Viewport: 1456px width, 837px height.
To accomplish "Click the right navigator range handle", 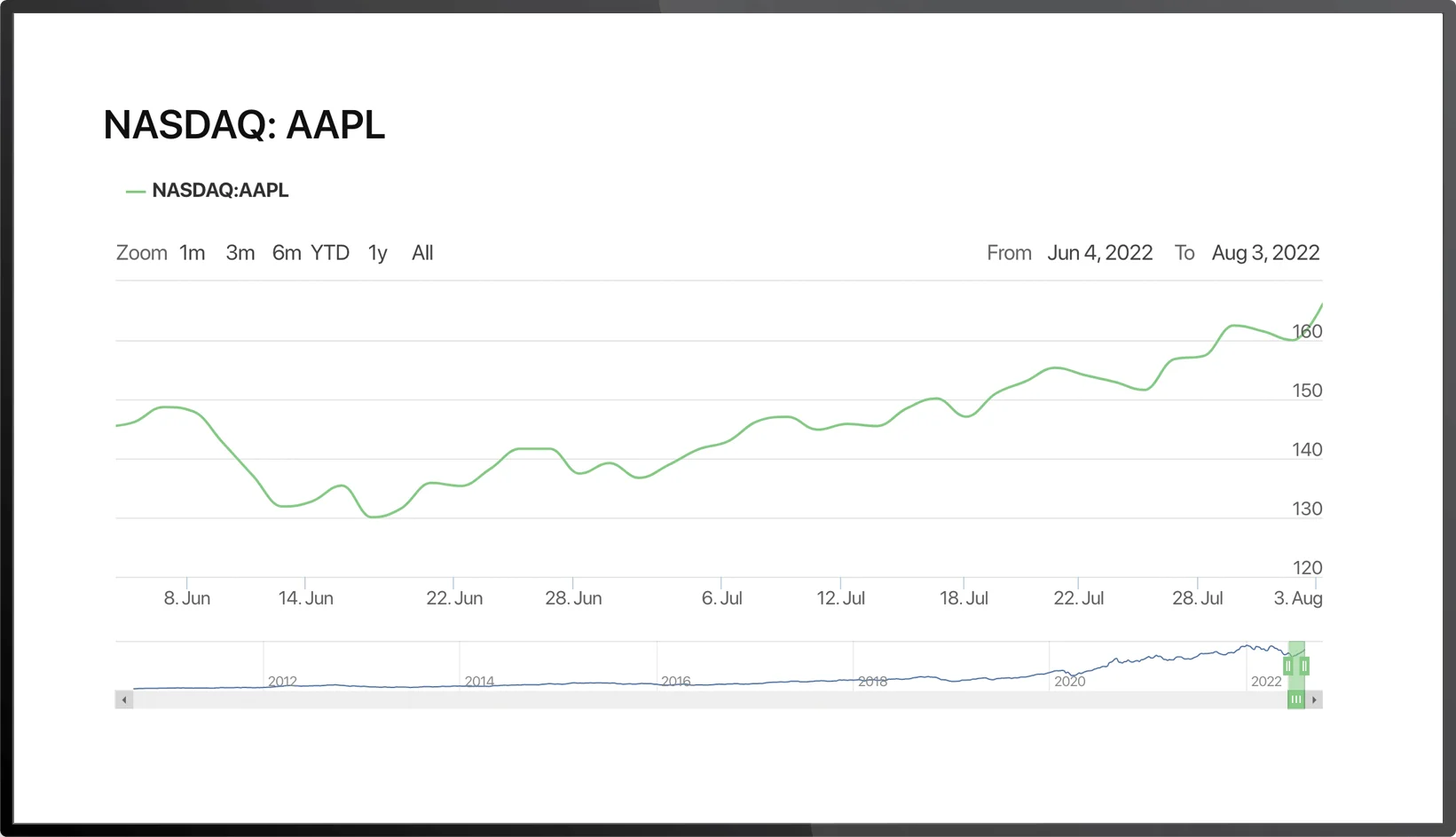I will click(x=1304, y=666).
